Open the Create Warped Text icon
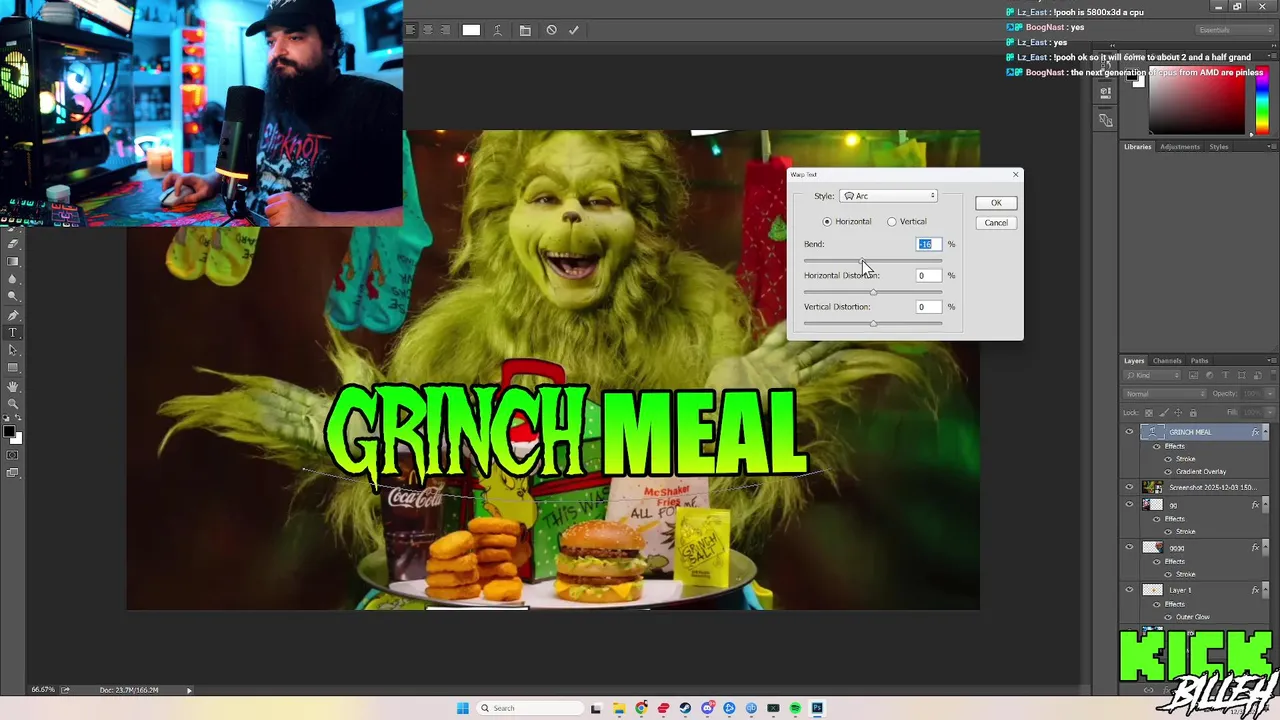The image size is (1280, 720). [497, 30]
